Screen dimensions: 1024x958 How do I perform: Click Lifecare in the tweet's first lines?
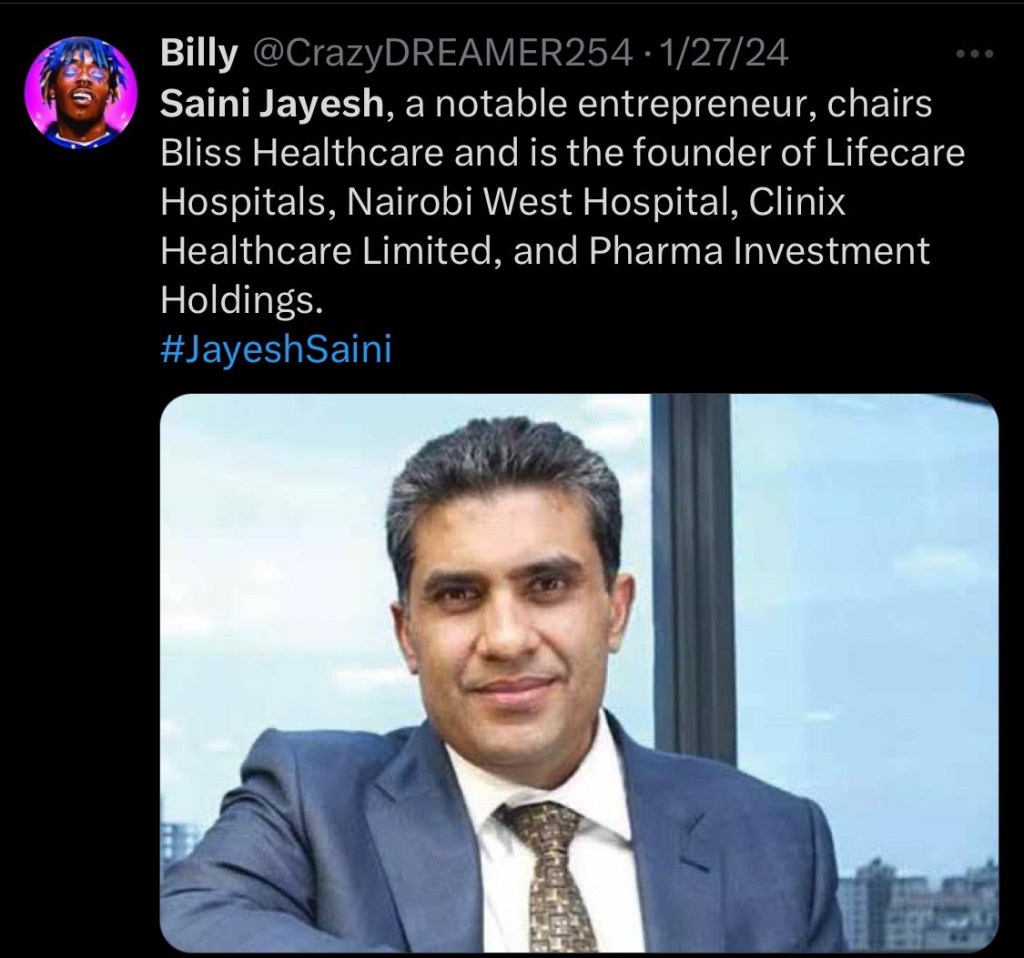coord(895,153)
